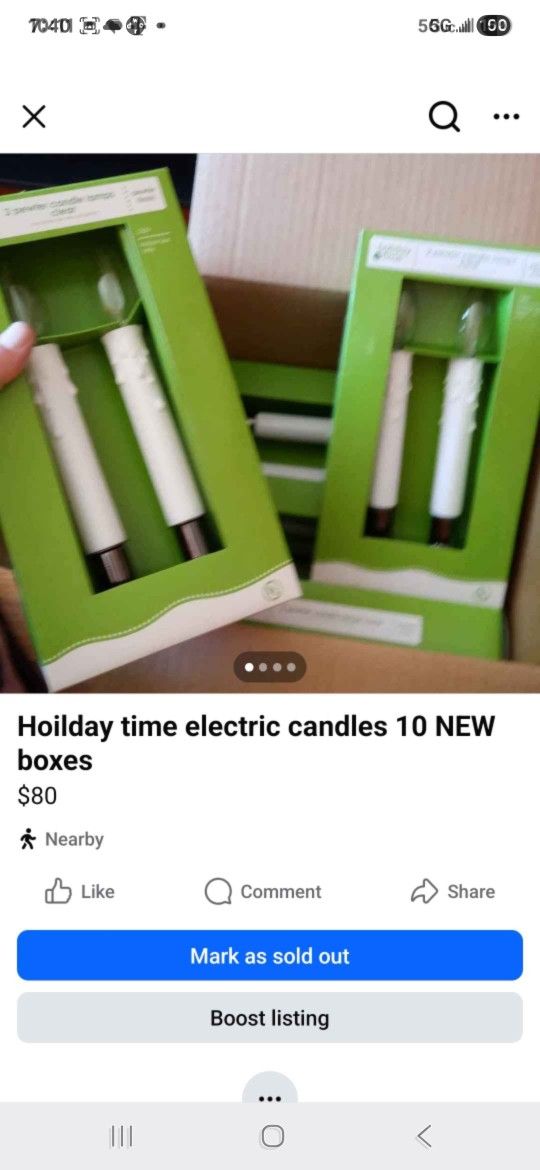
Task: Open the candle boxes listing photo
Action: pos(270,423)
